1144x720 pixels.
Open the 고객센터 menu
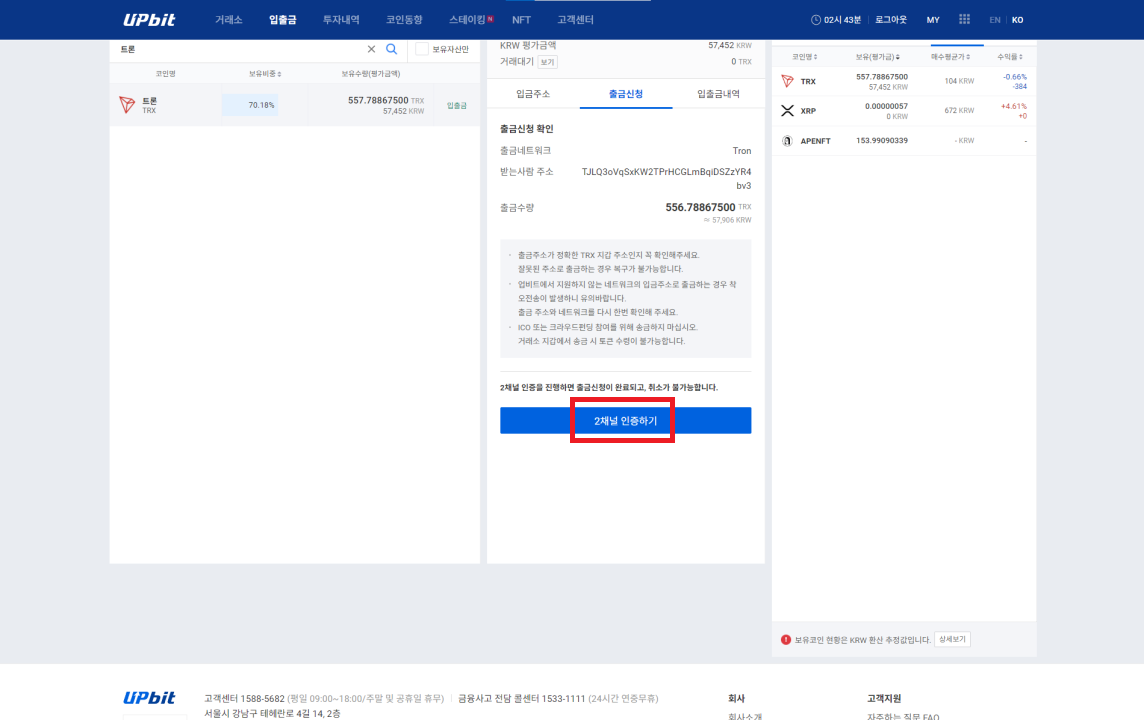coord(576,20)
